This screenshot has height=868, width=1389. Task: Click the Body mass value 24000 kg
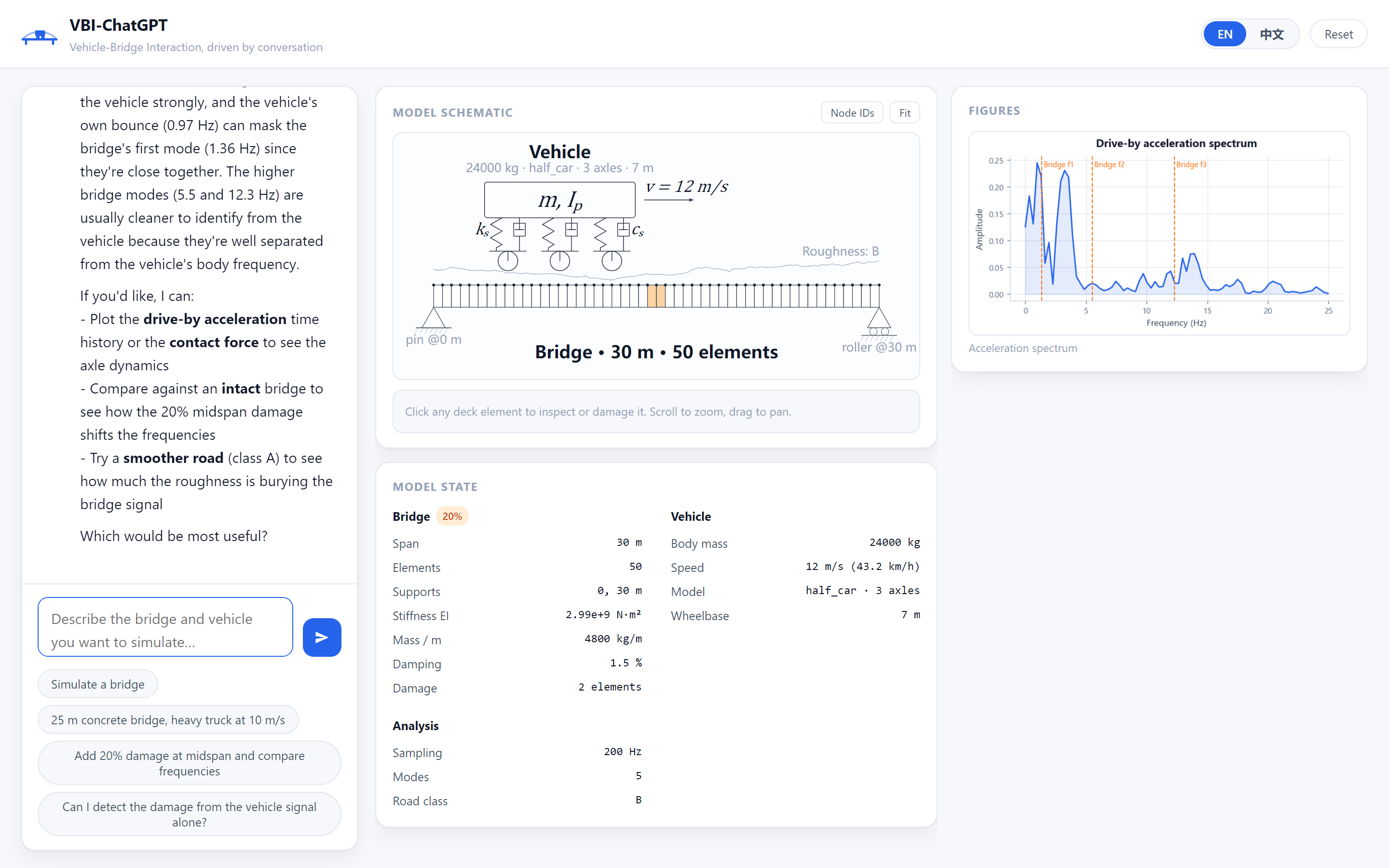coord(894,542)
